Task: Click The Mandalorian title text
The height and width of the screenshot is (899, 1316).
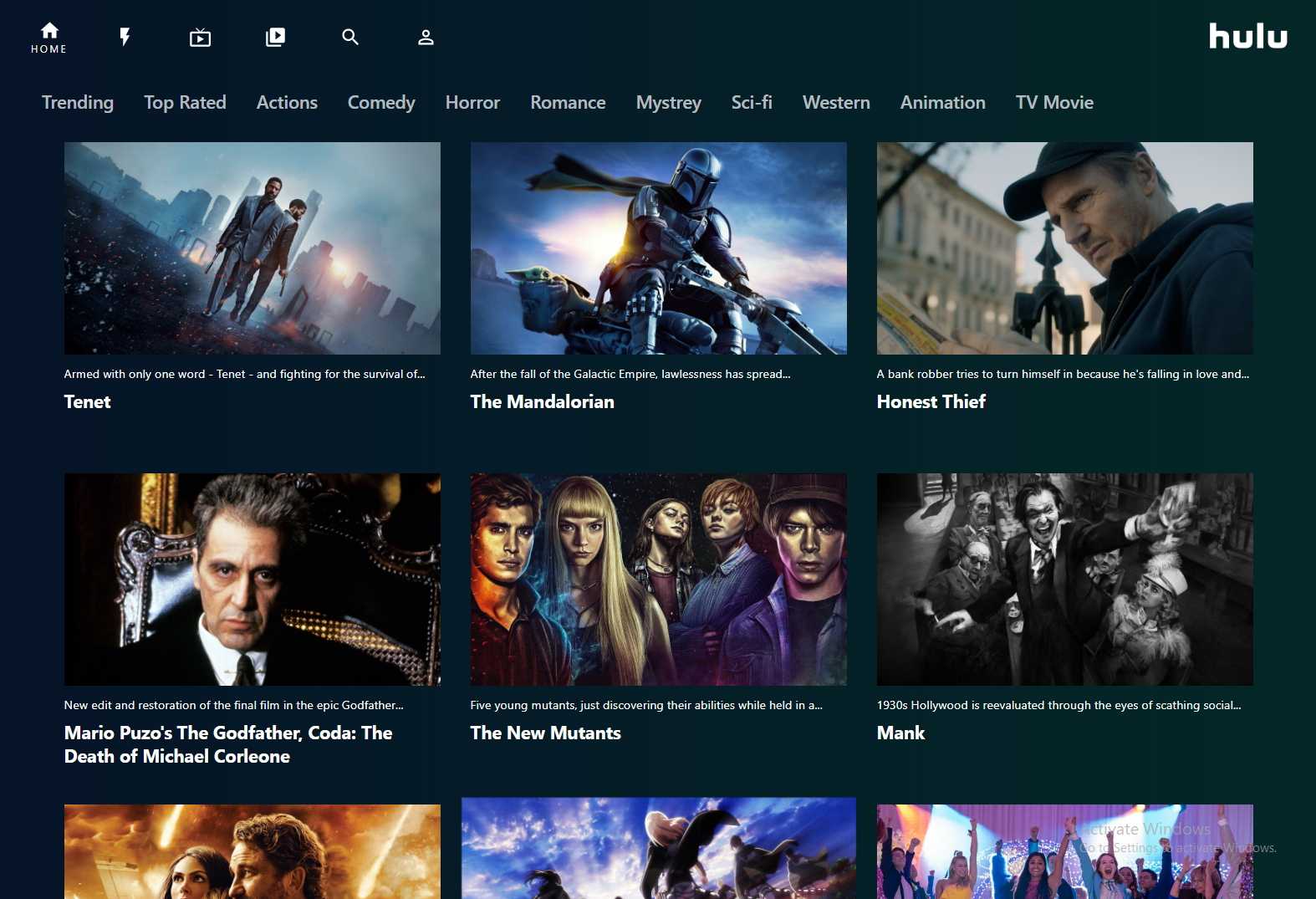Action: (543, 402)
